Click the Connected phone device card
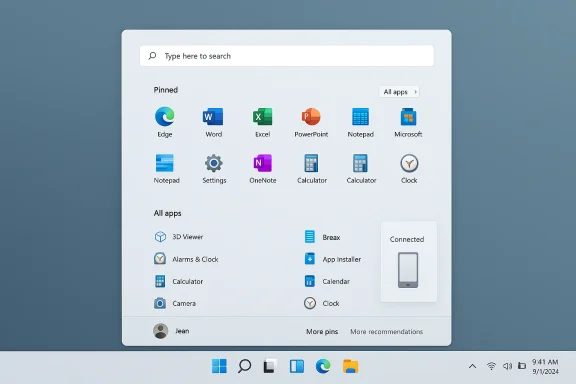Viewport: 576px width, 384px height. 408,262
